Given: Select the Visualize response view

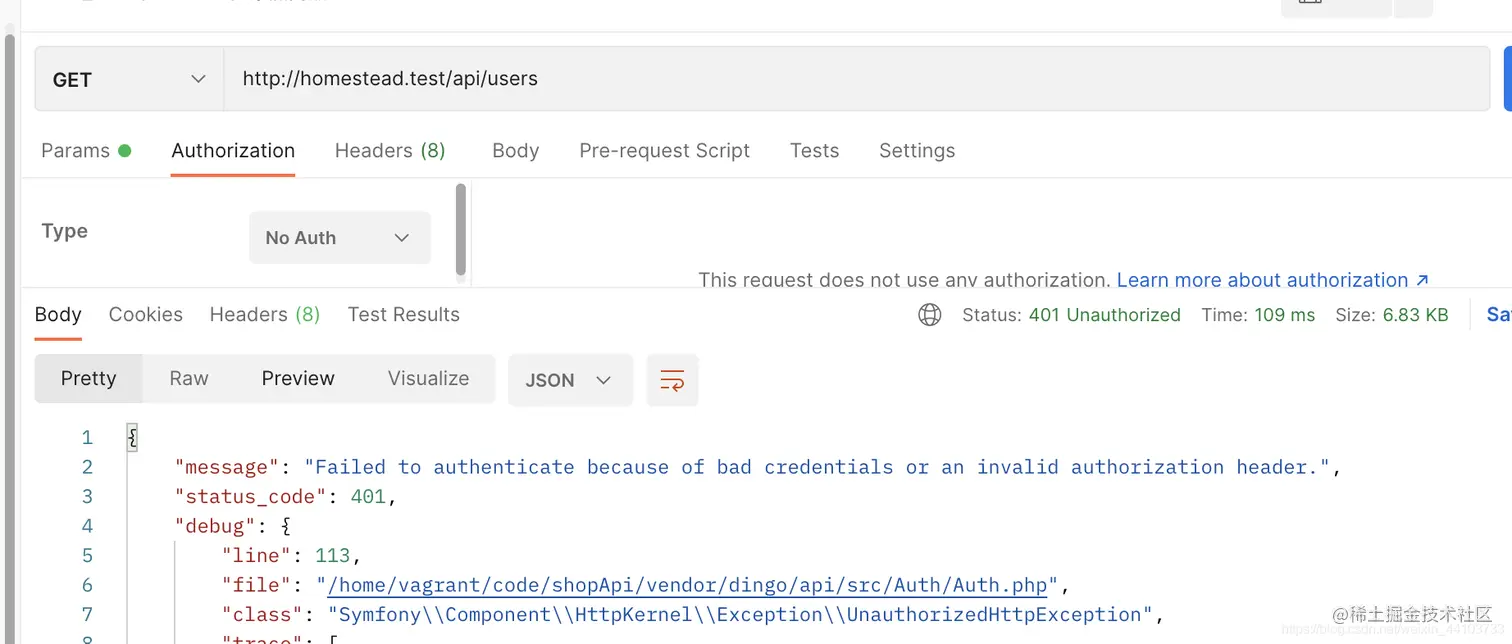Looking at the screenshot, I should (x=428, y=378).
